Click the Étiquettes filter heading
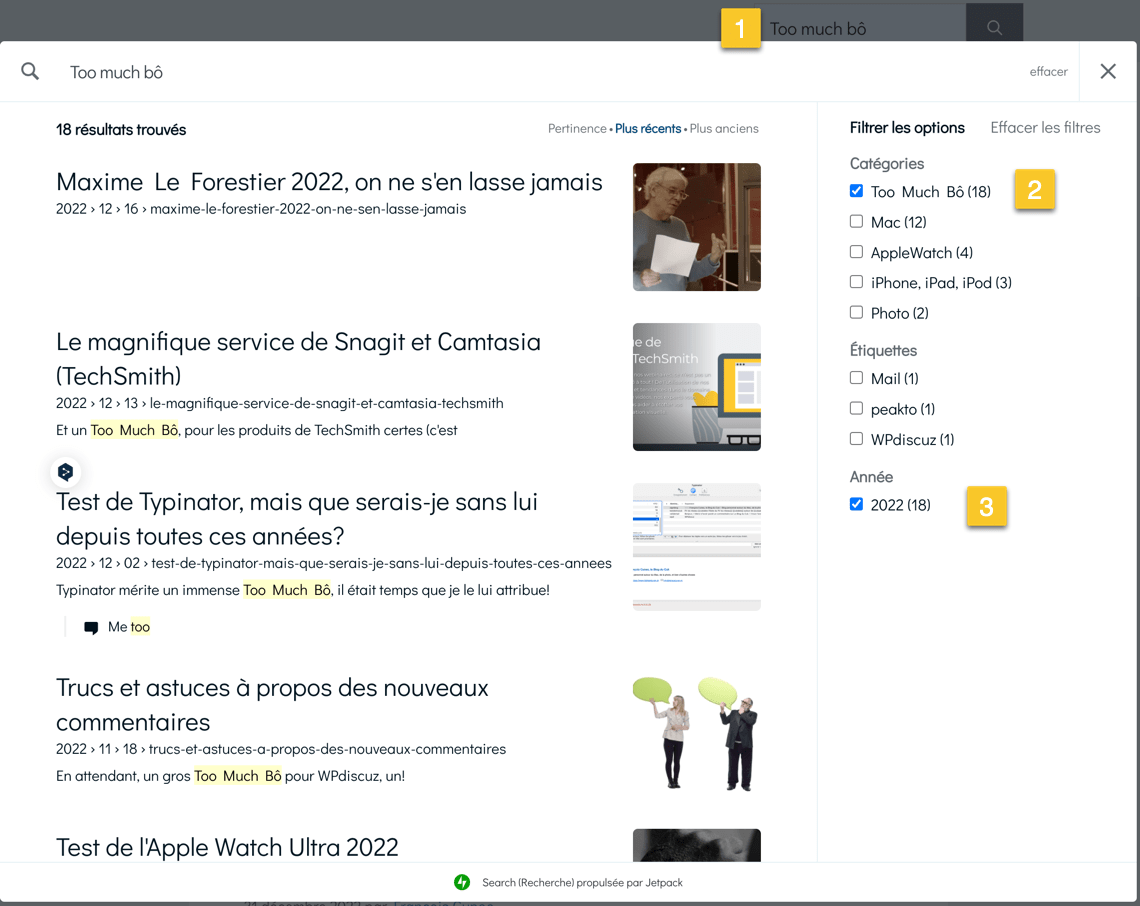This screenshot has height=906, width=1140. click(x=883, y=350)
